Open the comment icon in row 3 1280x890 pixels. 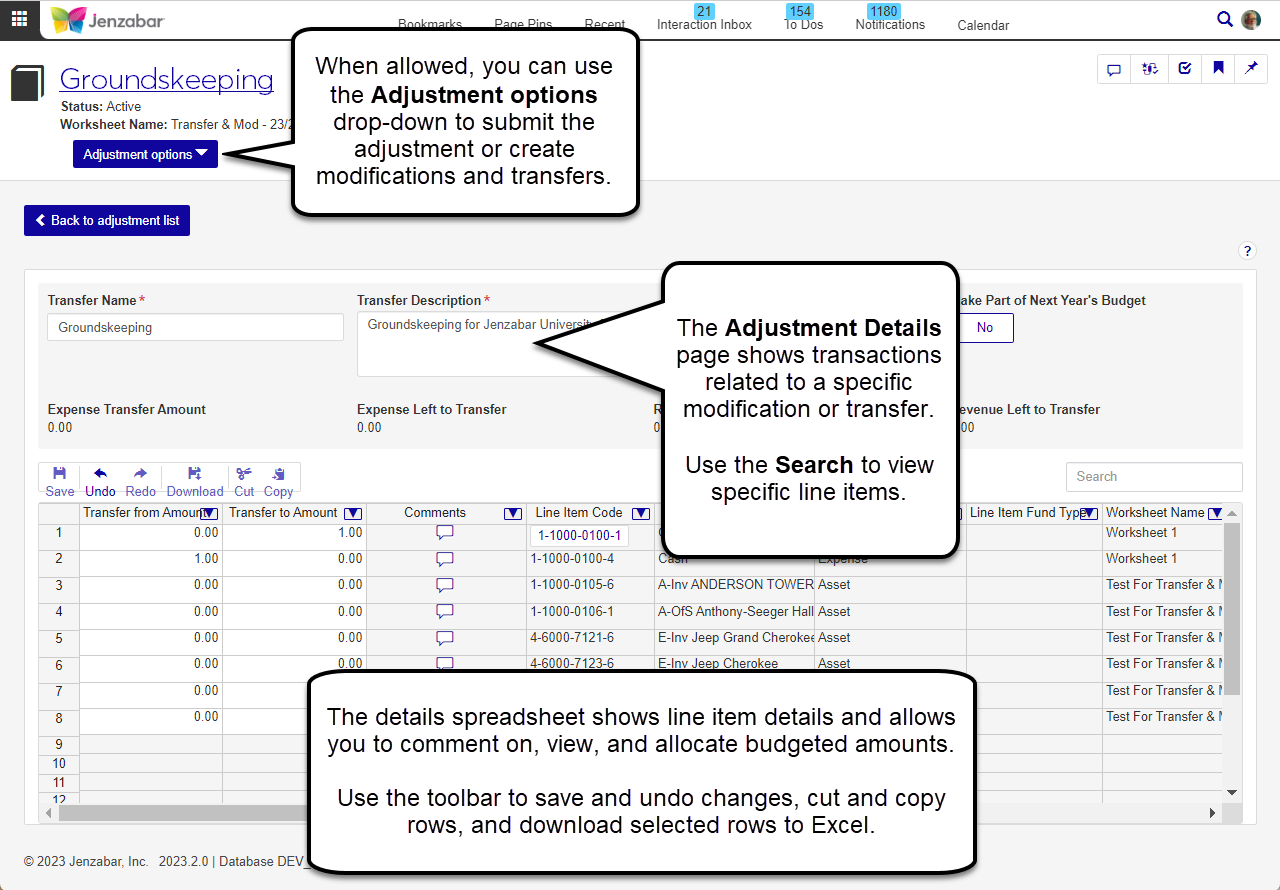point(445,585)
